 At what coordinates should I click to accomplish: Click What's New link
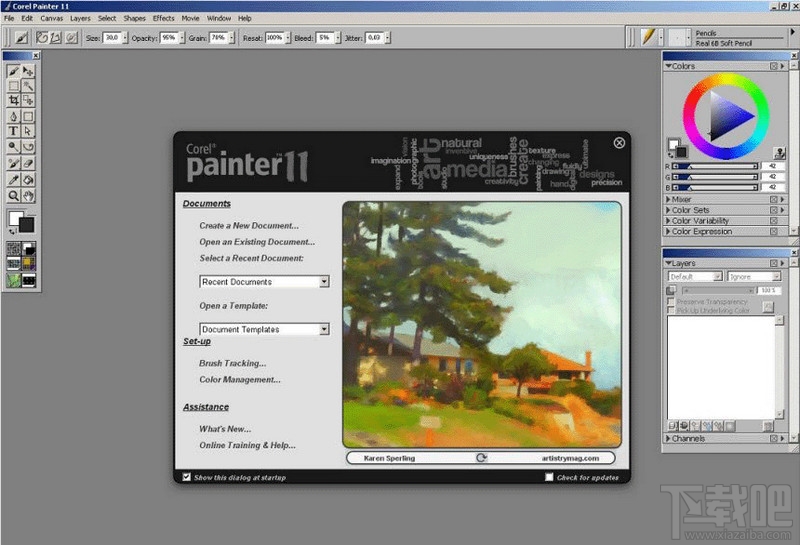point(225,429)
